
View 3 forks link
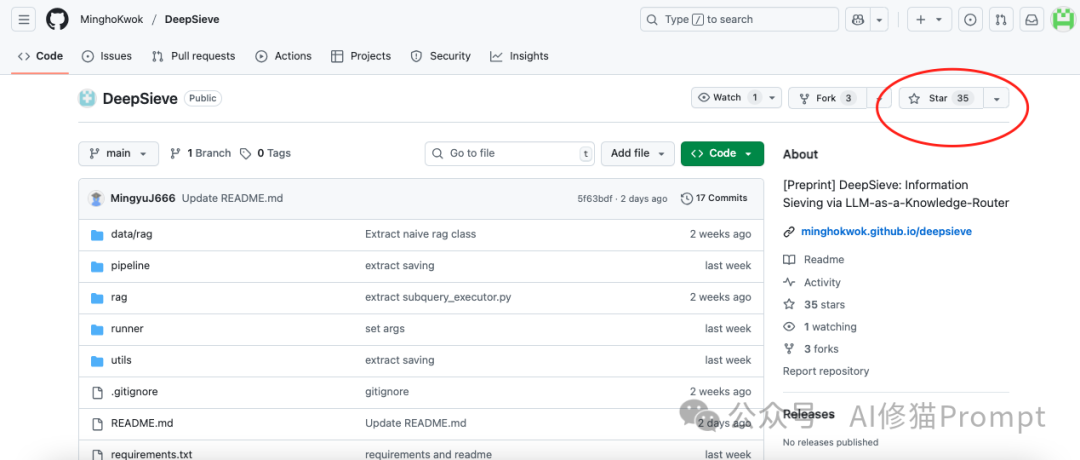pos(821,349)
